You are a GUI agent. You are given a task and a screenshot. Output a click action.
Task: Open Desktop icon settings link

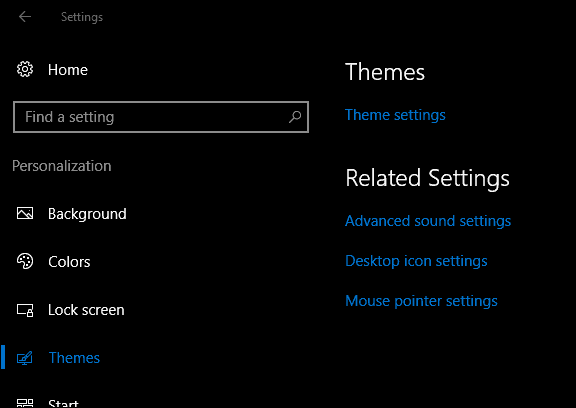416,261
